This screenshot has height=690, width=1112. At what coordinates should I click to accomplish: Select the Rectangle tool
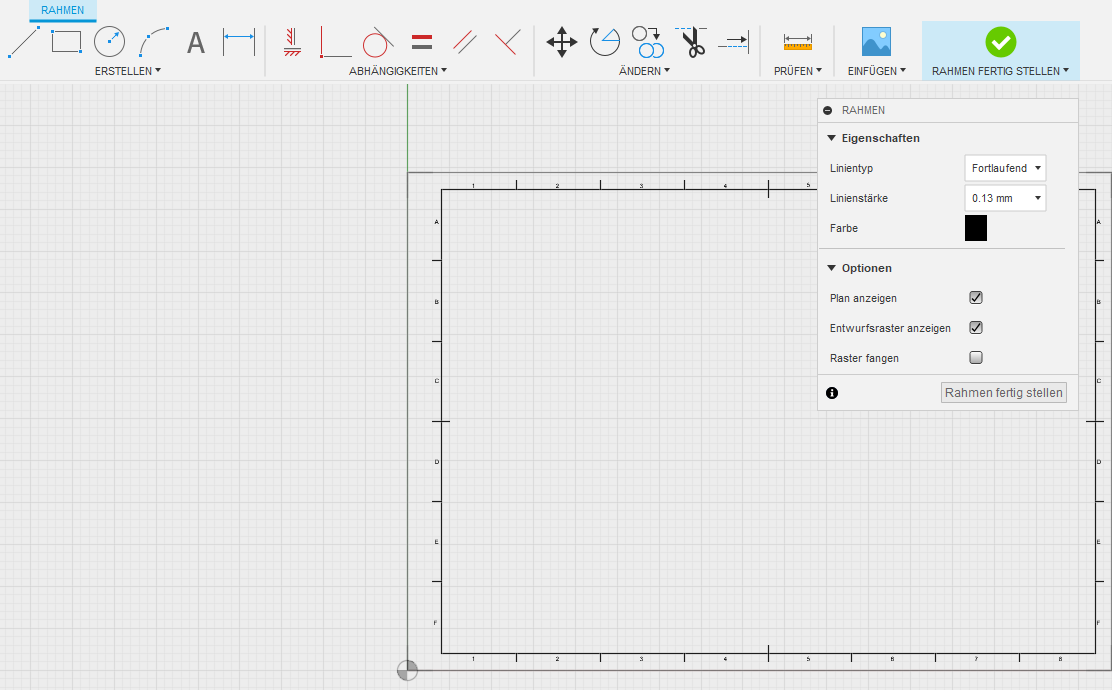(67, 42)
